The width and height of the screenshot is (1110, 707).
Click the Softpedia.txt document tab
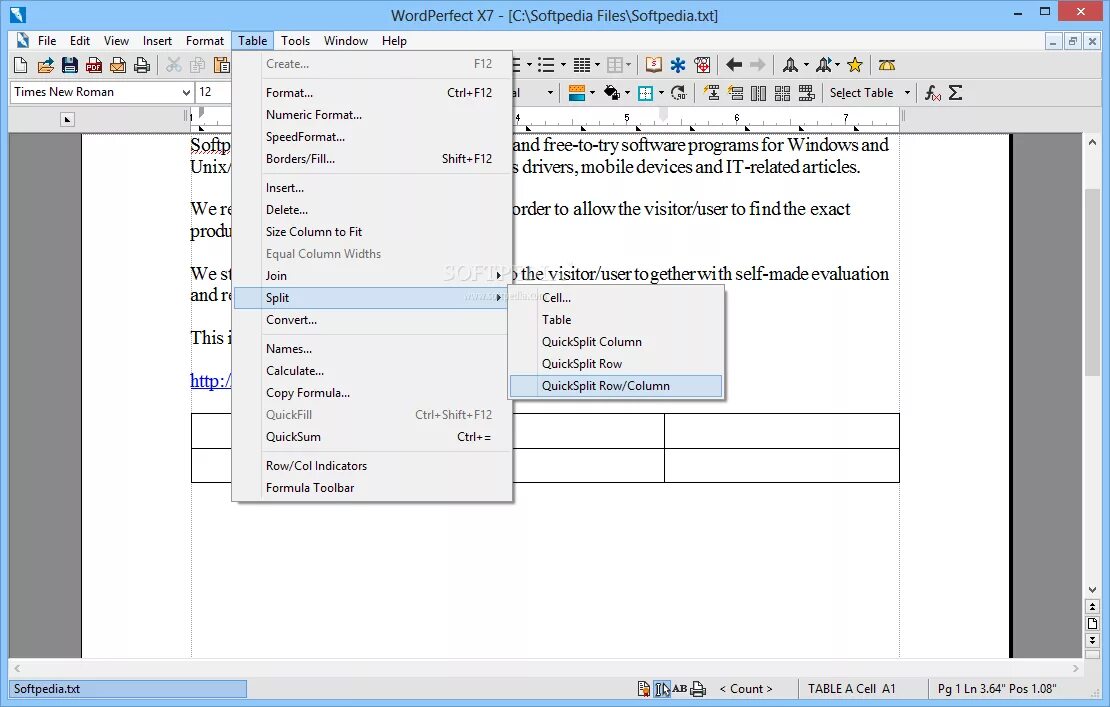pyautogui.click(x=128, y=689)
